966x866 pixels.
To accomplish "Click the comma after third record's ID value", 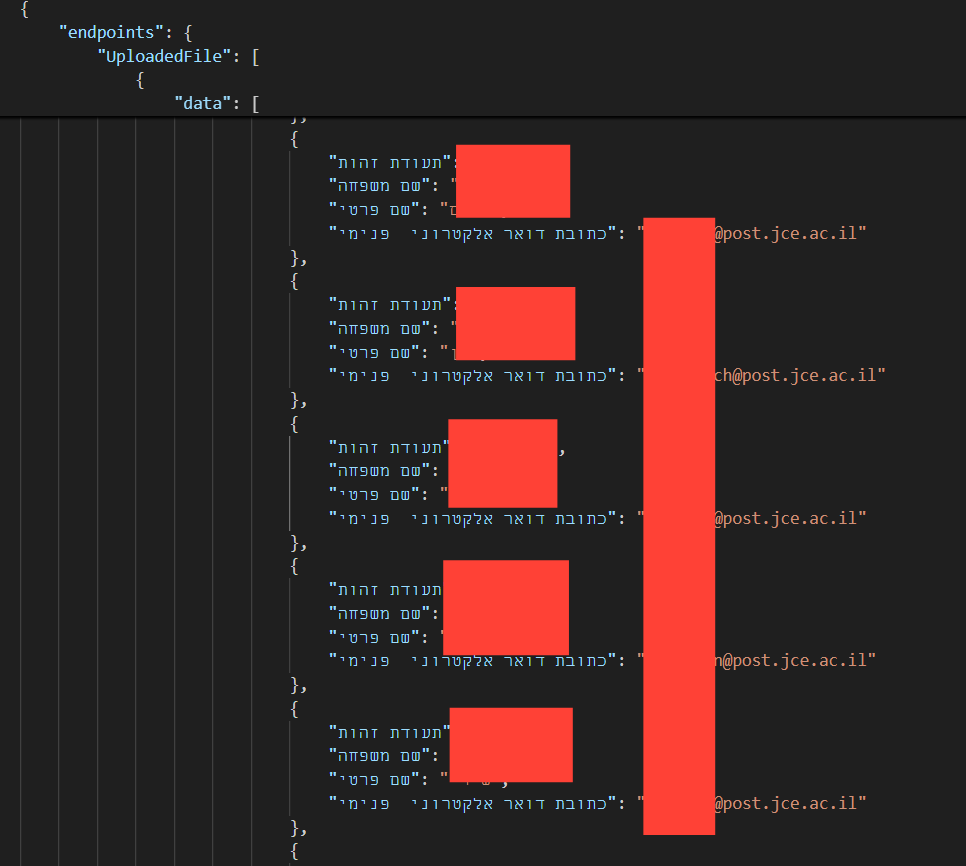I will 562,451.
